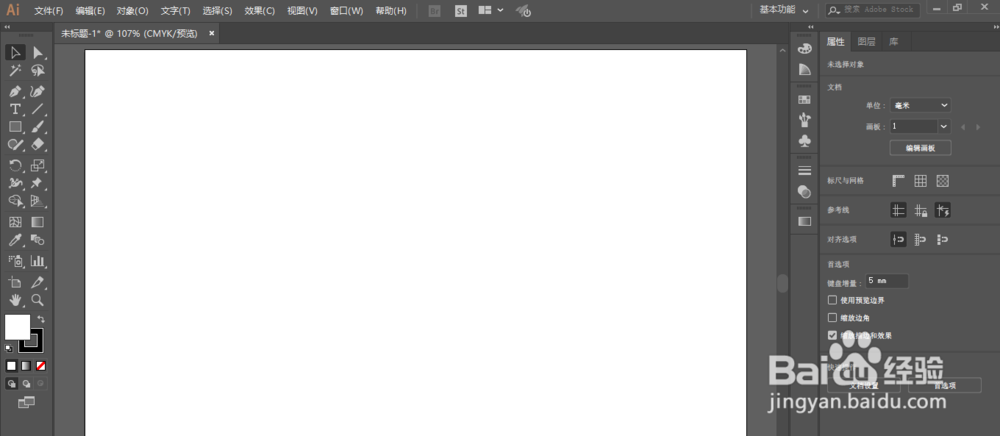The image size is (1000, 436).
Task: Select the Rectangle tool
Action: pos(15,127)
